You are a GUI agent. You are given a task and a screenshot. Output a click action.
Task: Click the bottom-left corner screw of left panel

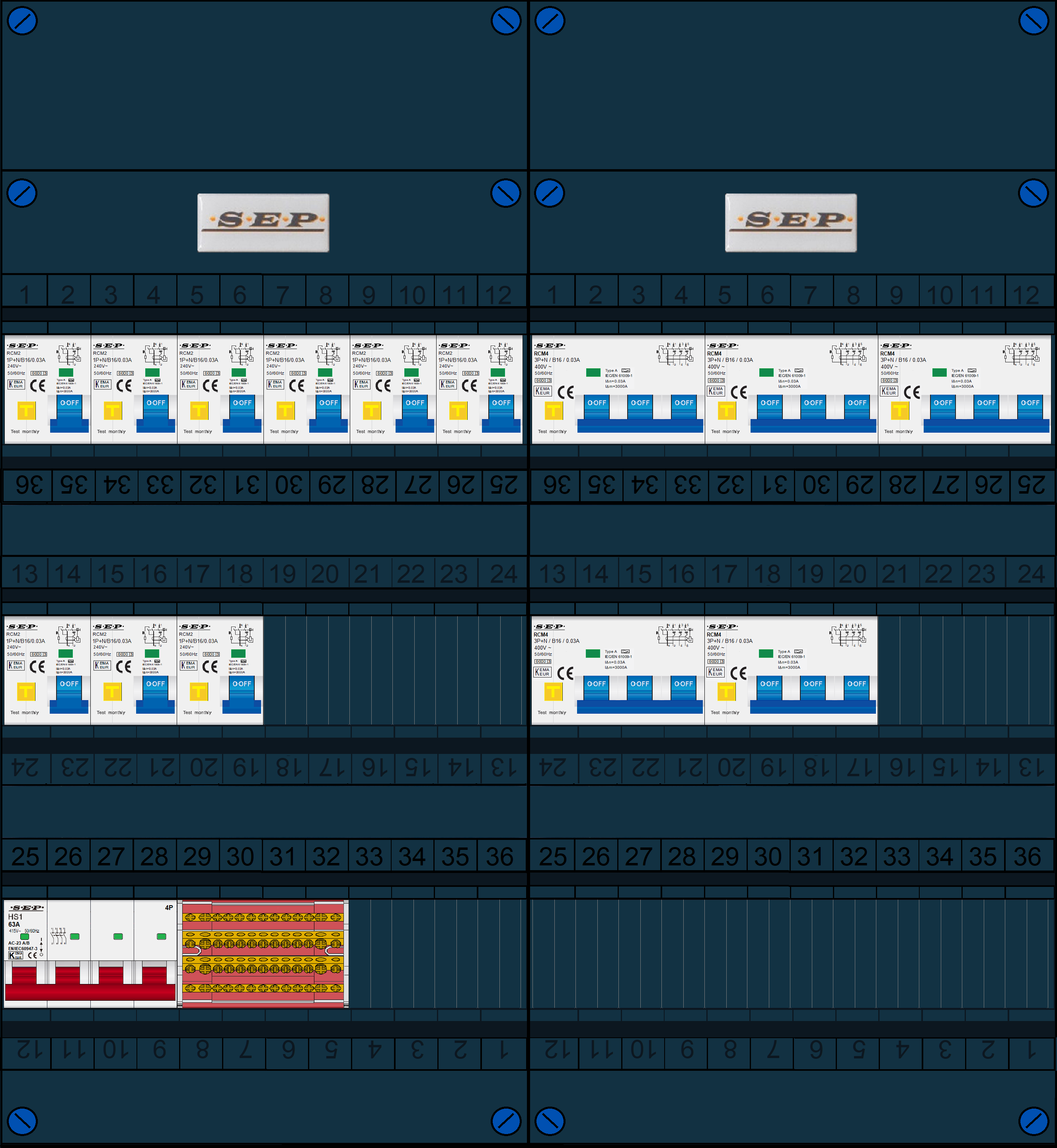coord(22,1121)
